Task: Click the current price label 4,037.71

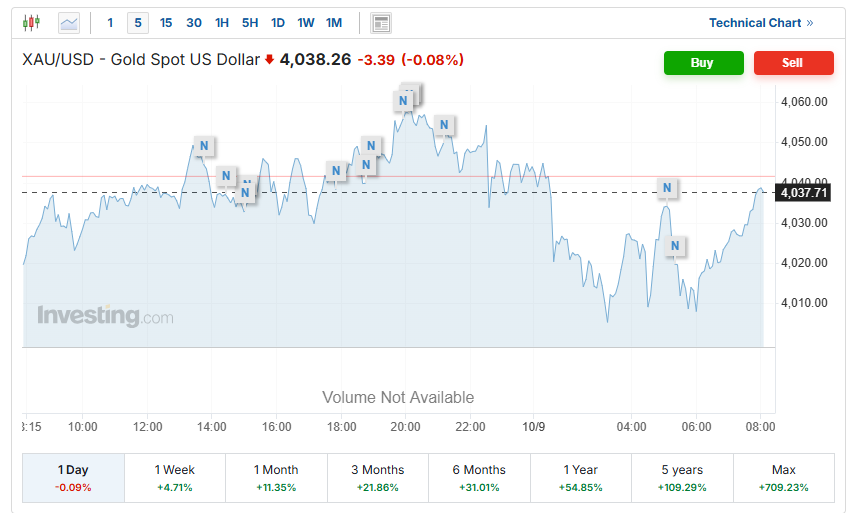Action: coord(803,192)
